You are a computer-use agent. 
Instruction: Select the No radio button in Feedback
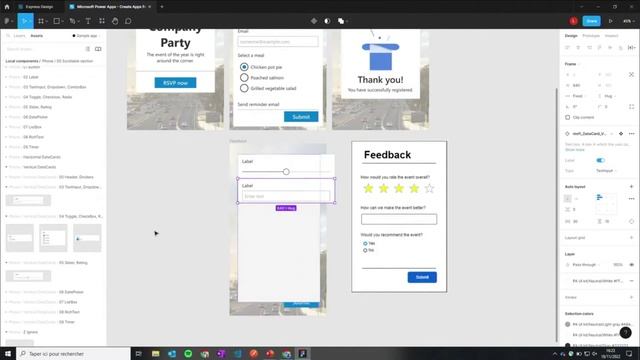click(x=365, y=250)
